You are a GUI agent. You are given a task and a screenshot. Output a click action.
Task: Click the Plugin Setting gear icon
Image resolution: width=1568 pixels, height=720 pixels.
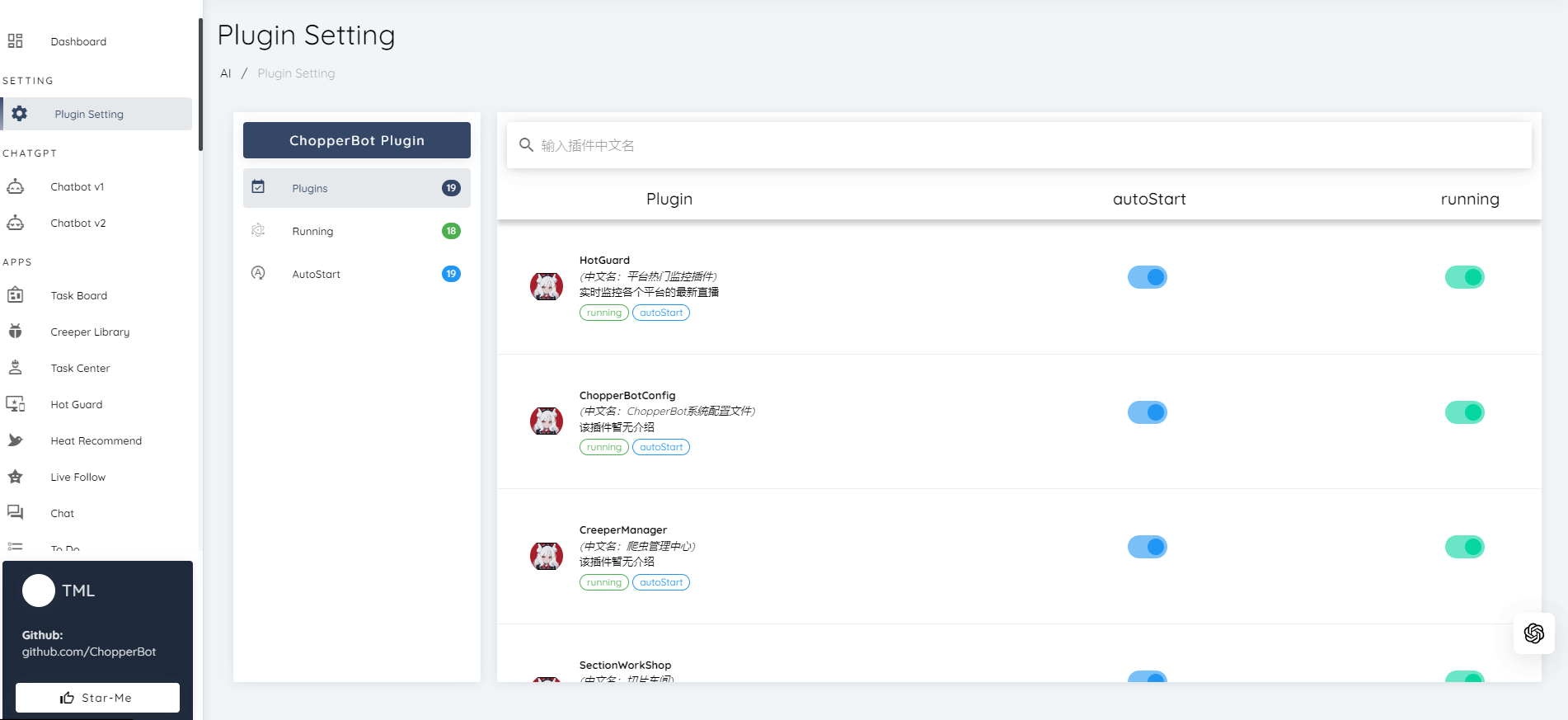[x=20, y=114]
